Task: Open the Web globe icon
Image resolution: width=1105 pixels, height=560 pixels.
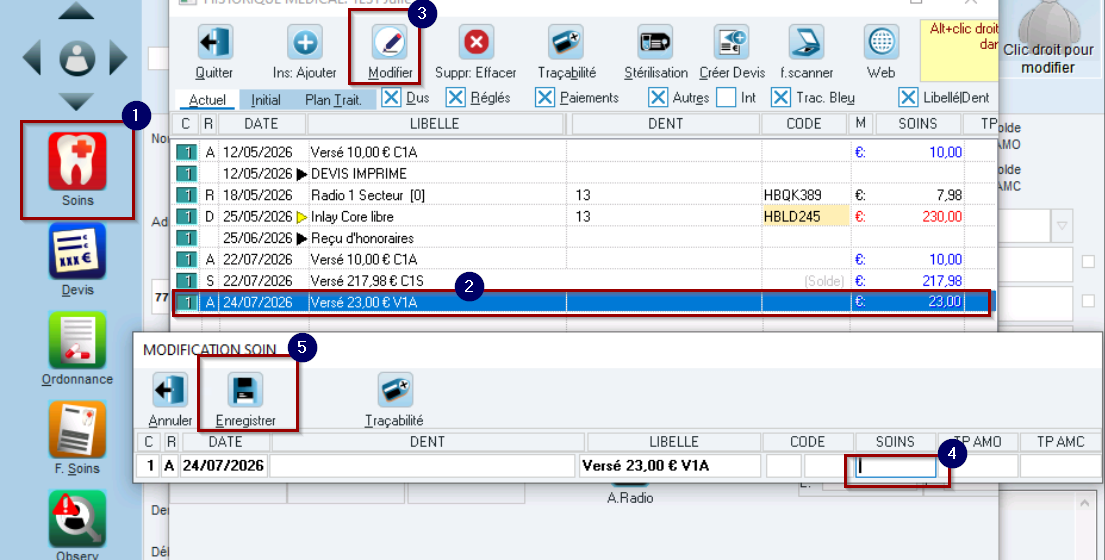Action: 881,42
